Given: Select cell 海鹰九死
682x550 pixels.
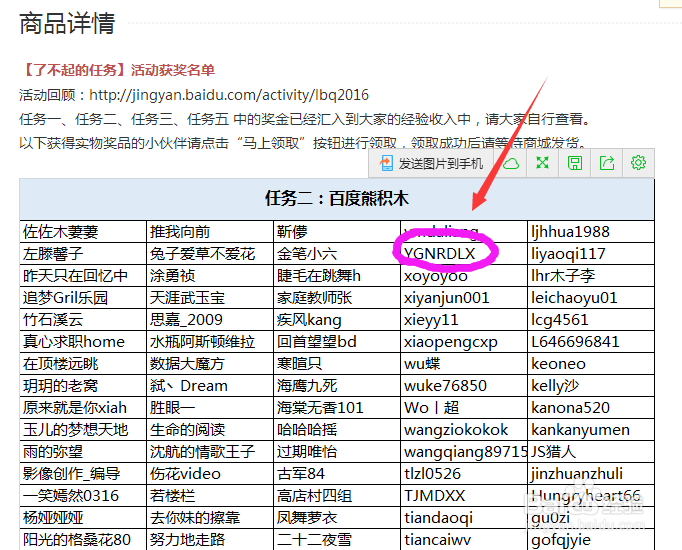Looking at the screenshot, I should tap(337, 386).
